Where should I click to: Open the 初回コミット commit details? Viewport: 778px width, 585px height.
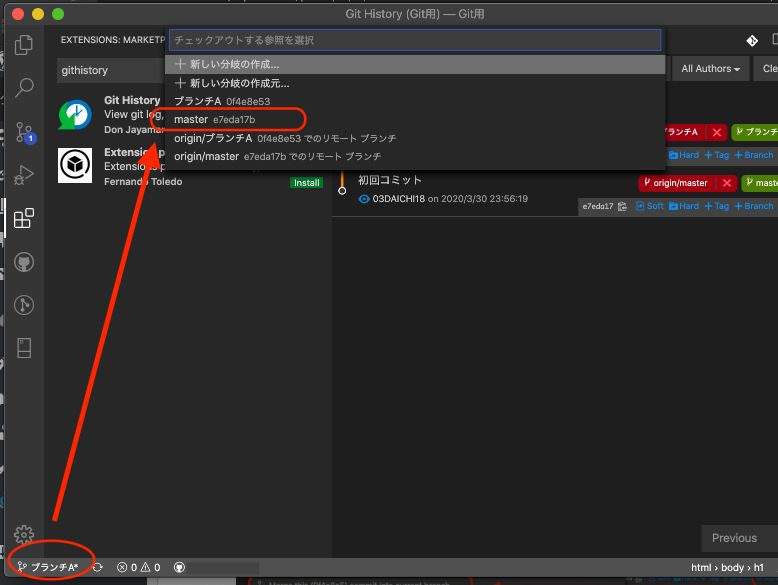coord(390,180)
